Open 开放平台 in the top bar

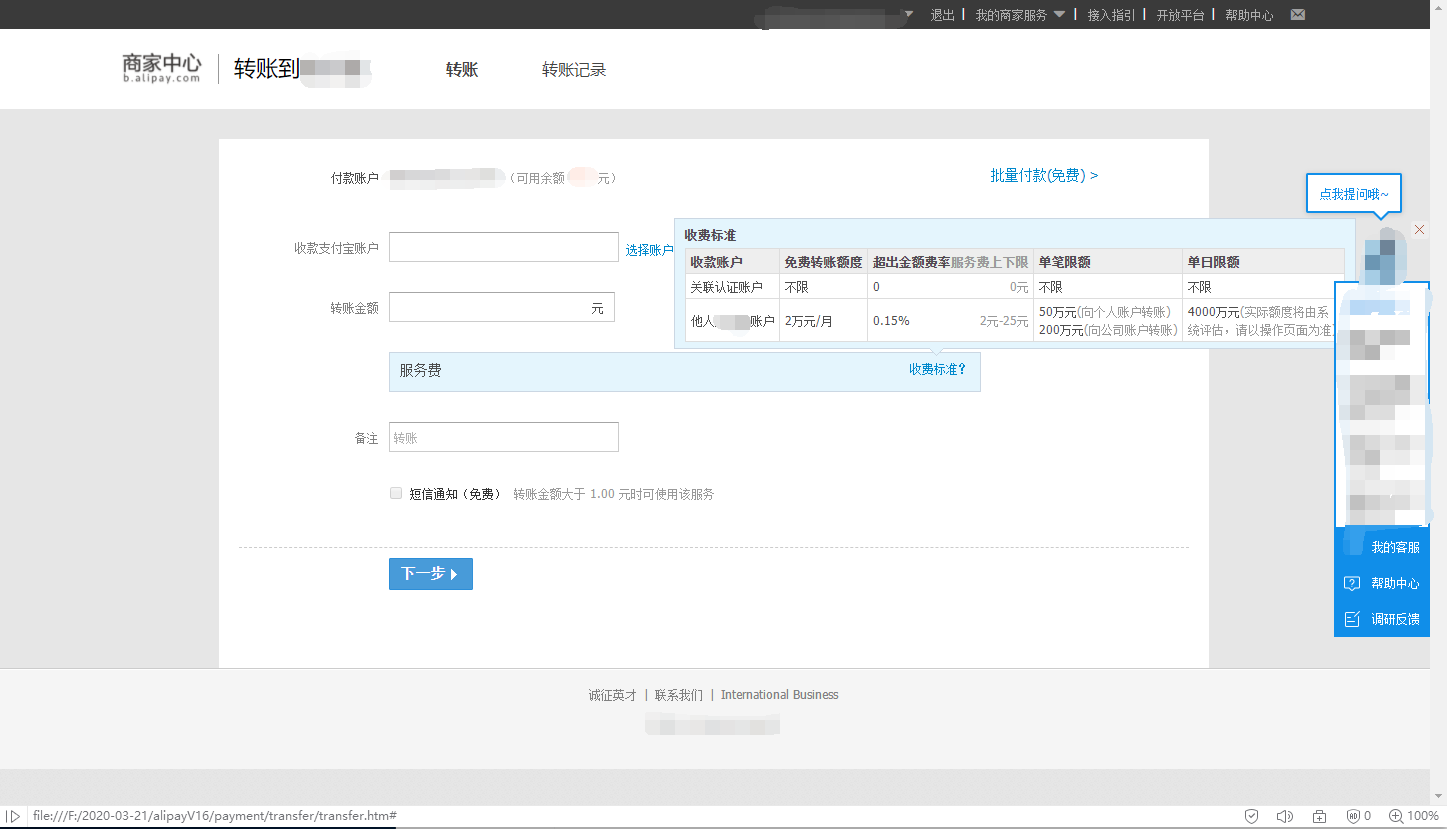[1181, 15]
